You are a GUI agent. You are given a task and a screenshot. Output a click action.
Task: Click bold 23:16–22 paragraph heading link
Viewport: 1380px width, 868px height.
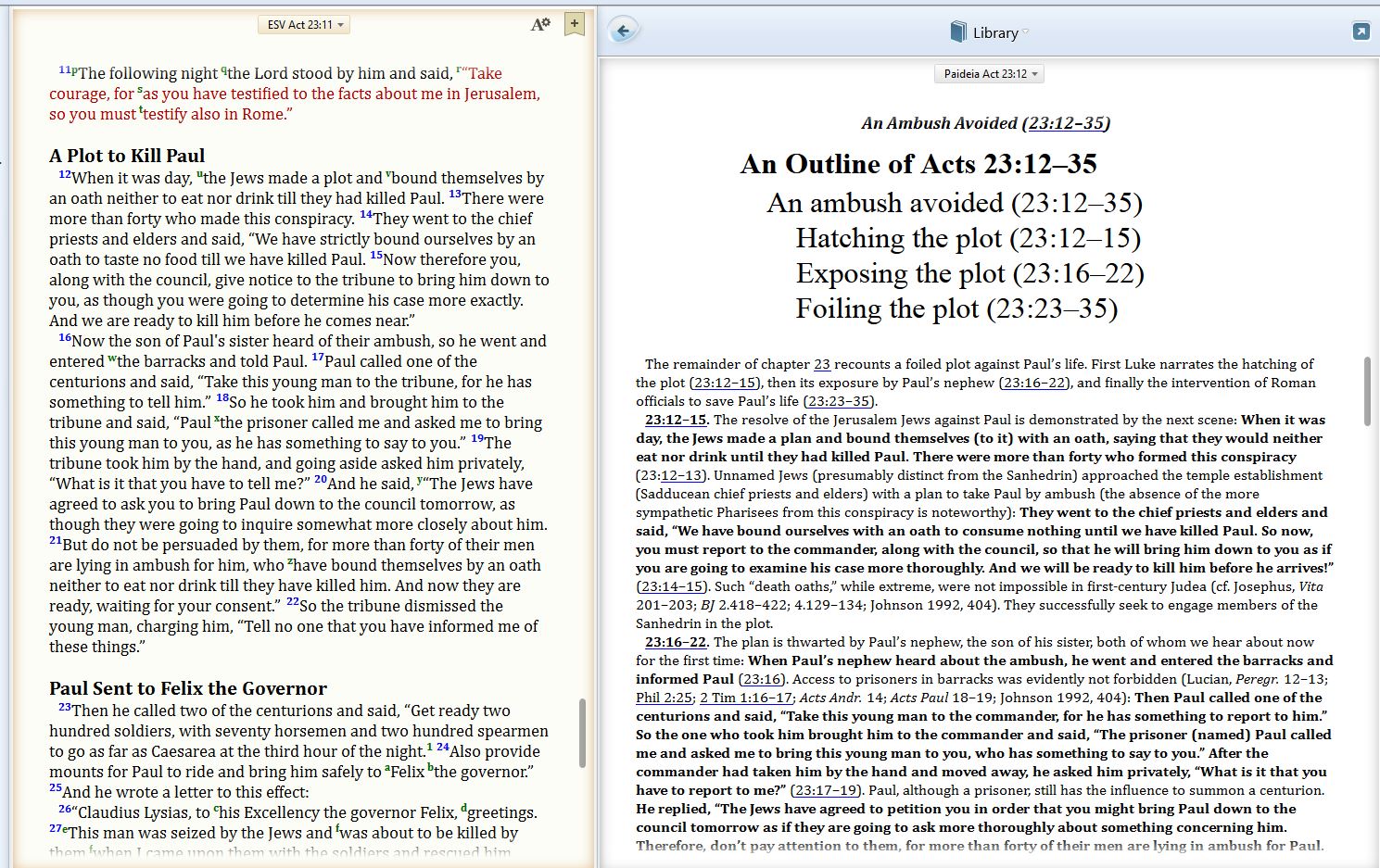[676, 642]
